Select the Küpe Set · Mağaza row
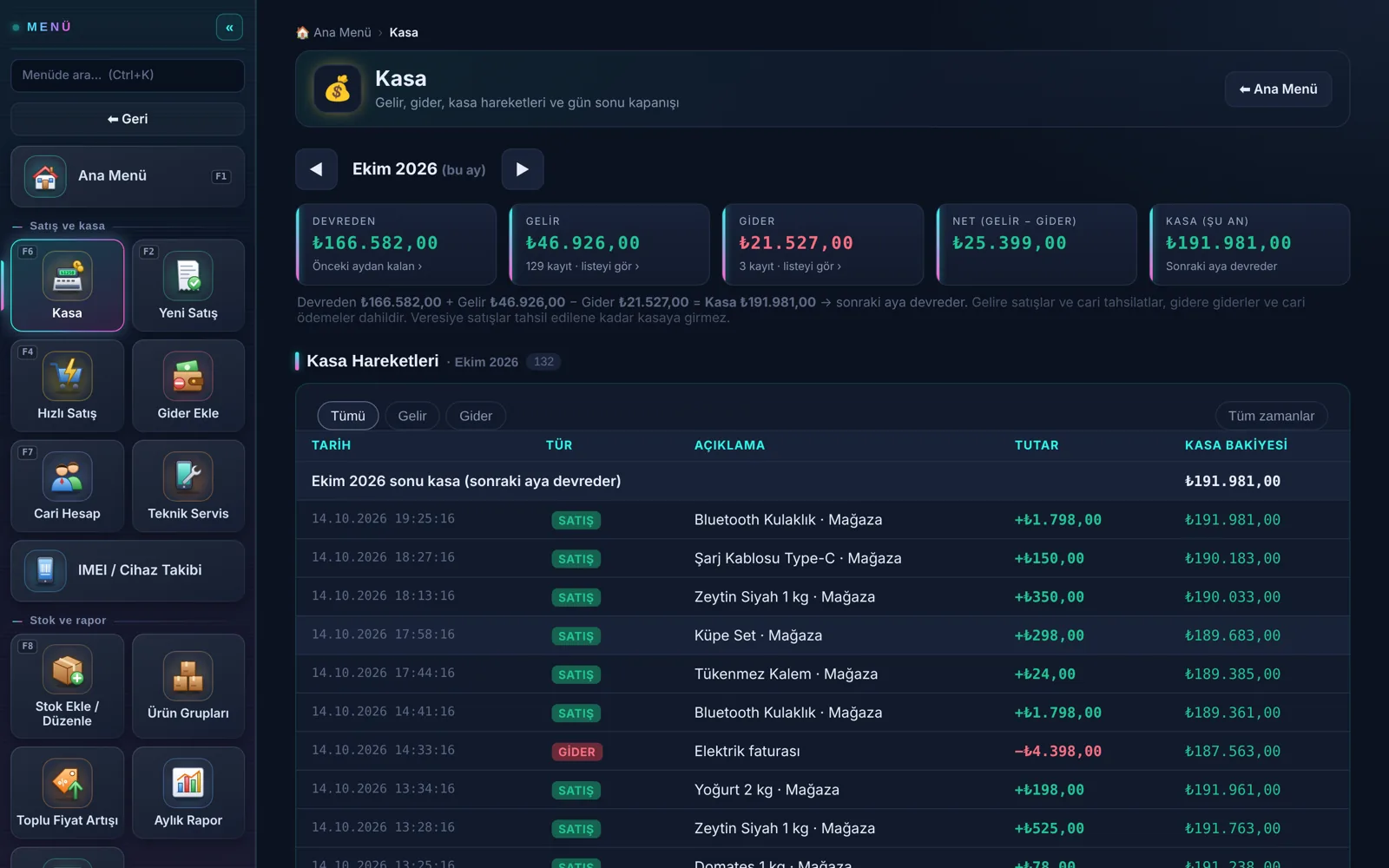Image resolution: width=1389 pixels, height=868 pixels. (x=823, y=636)
